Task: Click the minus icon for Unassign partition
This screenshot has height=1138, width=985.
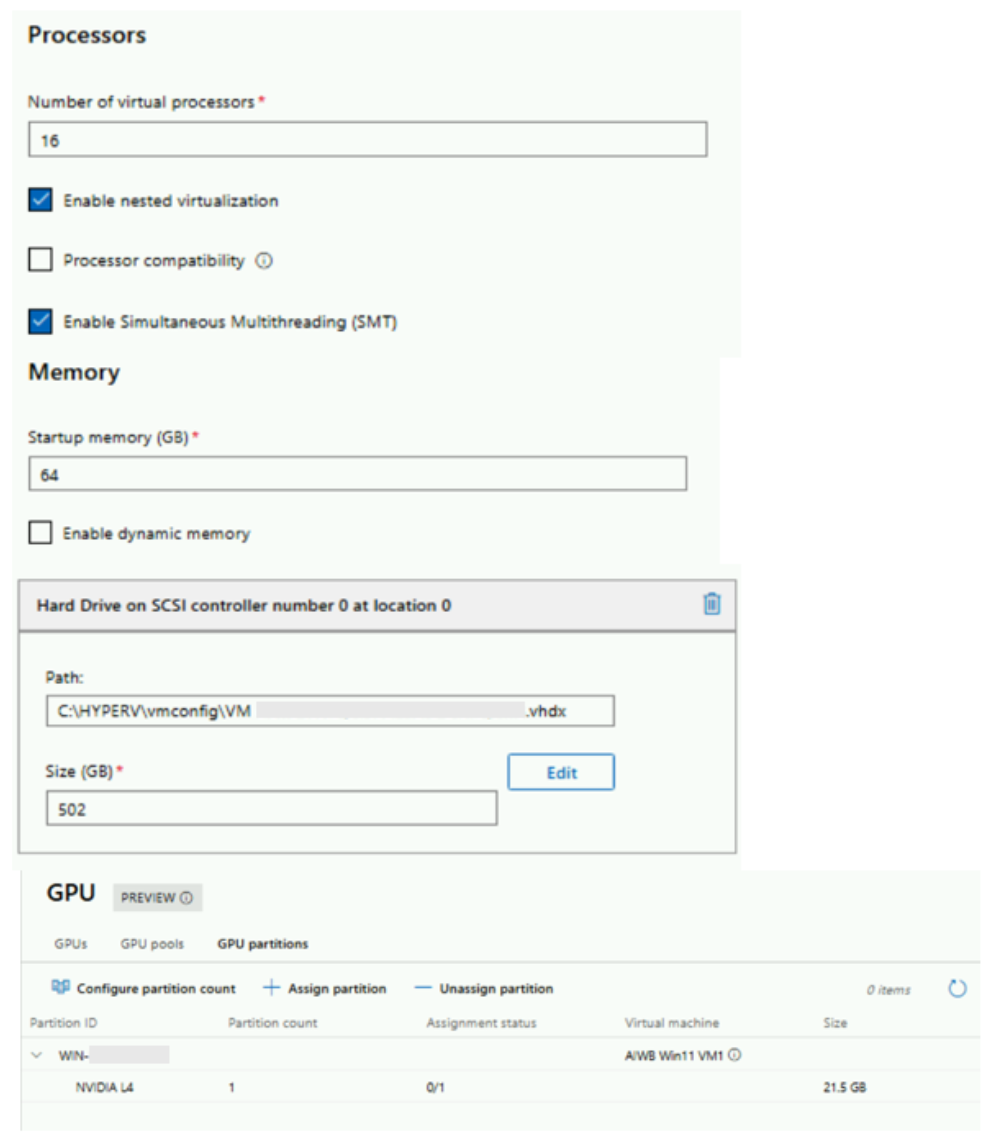Action: click(423, 988)
